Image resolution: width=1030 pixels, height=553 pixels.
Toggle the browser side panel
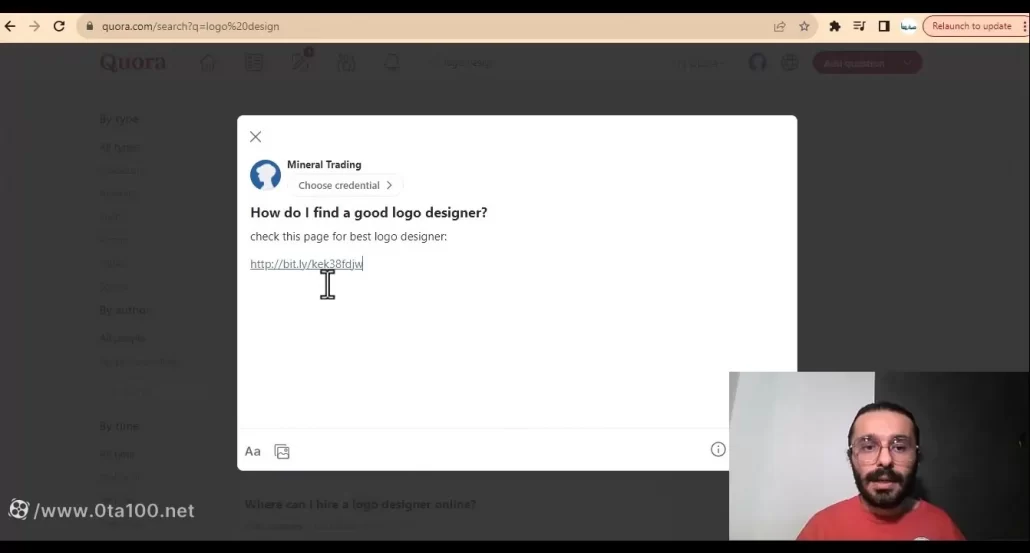pos(884,26)
